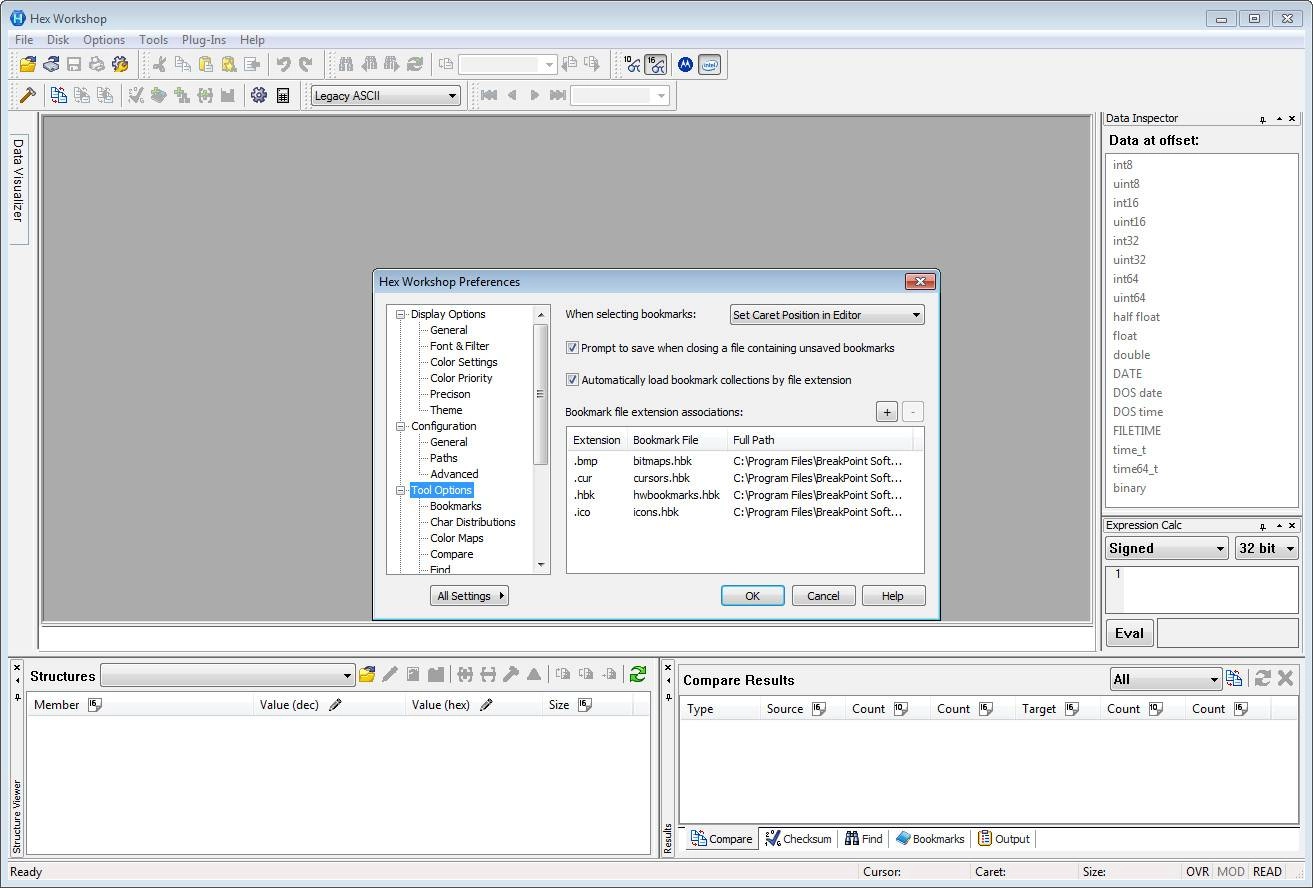Click the Open Drive icon in toolbar
1313x888 pixels.
51,64
